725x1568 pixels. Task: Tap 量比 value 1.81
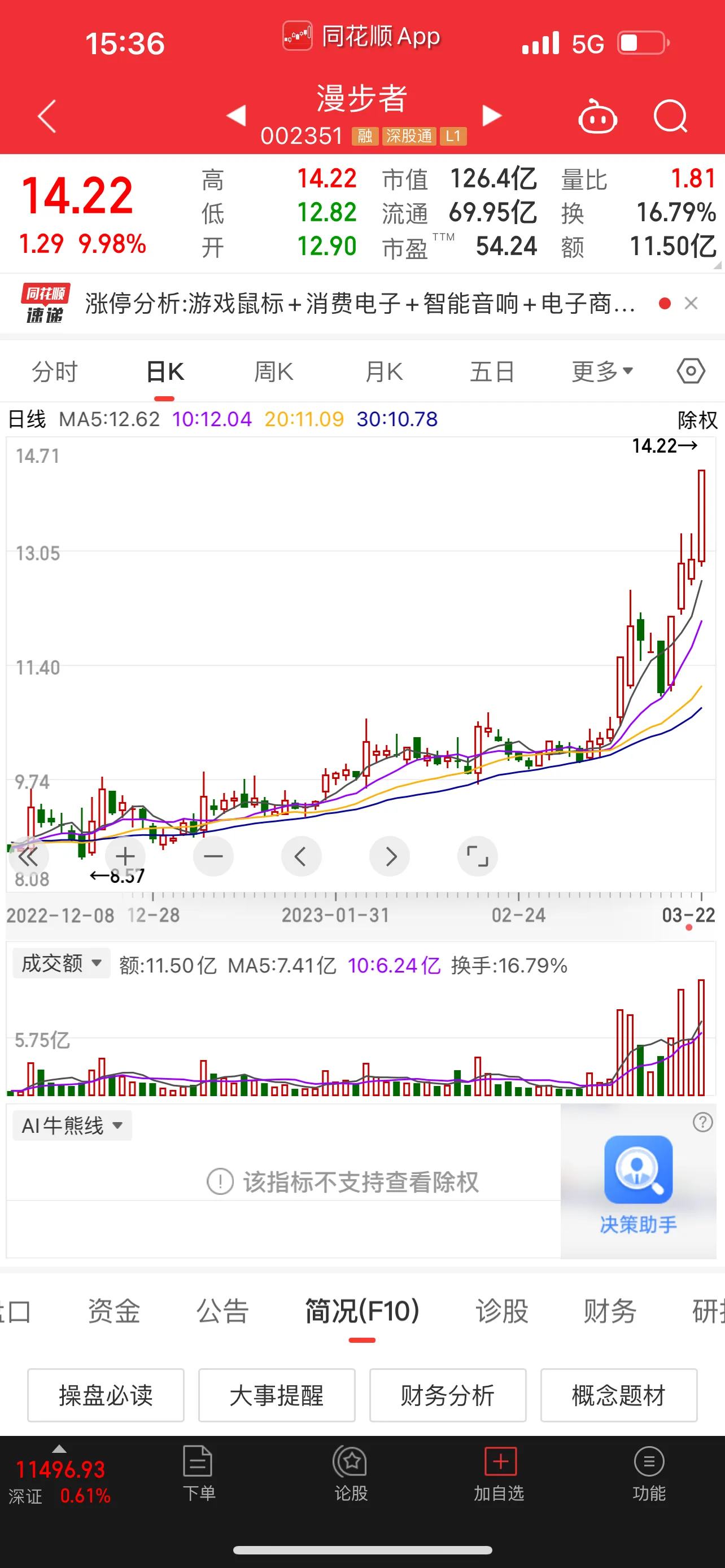pyautogui.click(x=693, y=179)
